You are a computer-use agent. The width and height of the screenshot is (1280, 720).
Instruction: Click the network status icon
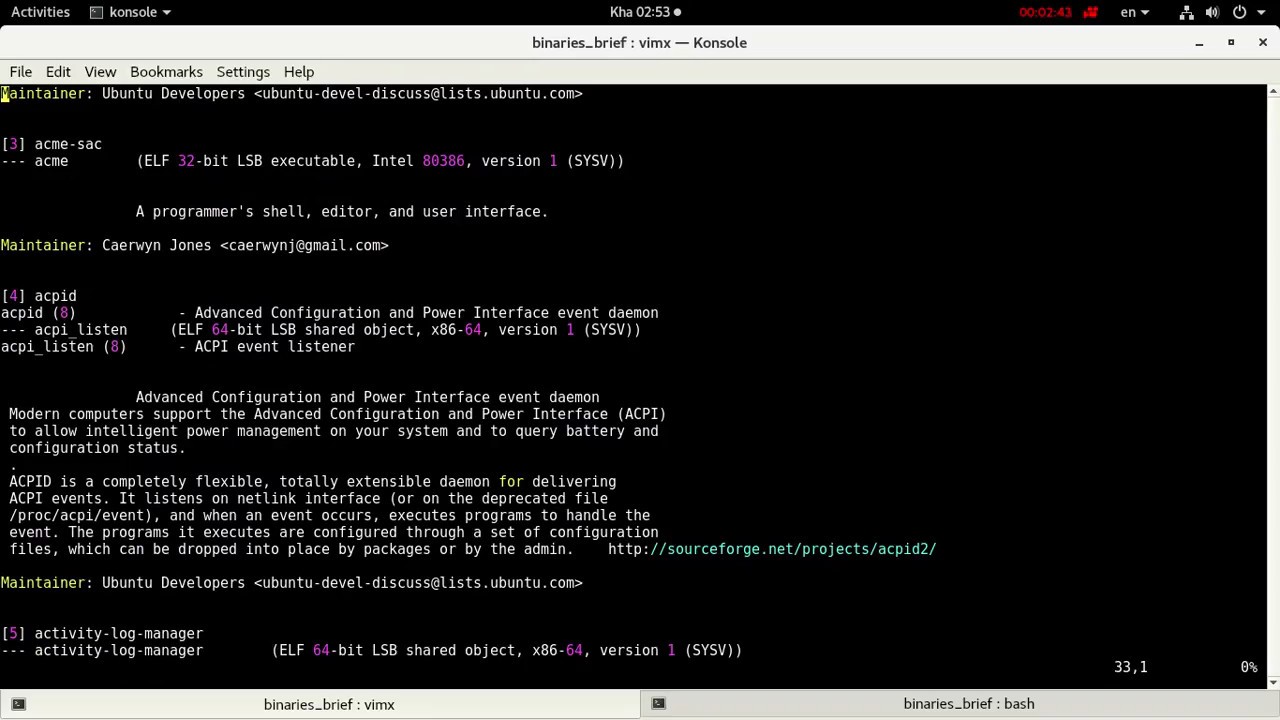tap(1186, 12)
